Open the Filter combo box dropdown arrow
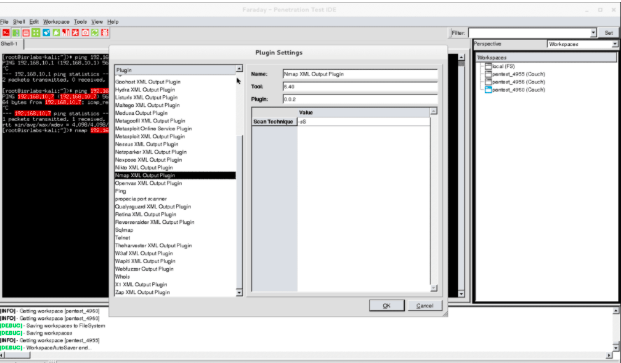621x363 pixels. (593, 33)
